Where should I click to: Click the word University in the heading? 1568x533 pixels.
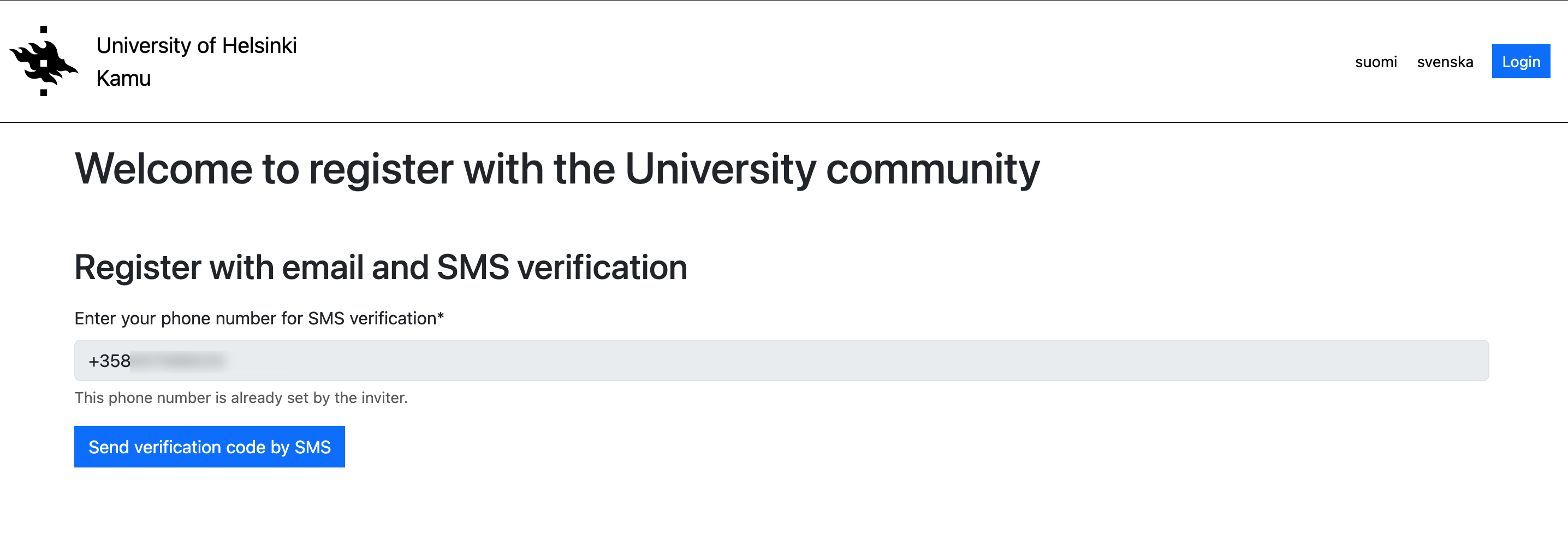[720, 169]
